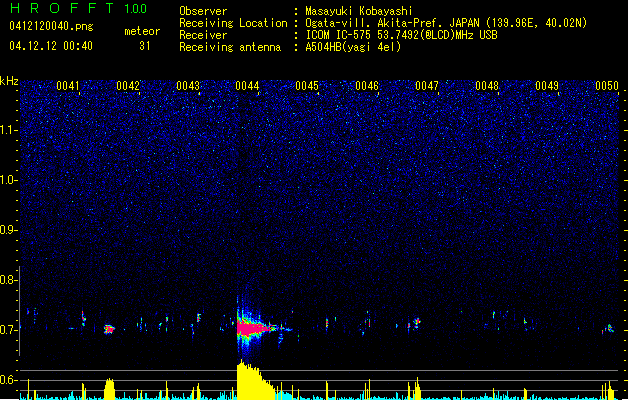This screenshot has height=400, width=629.
Task: Click observer name Masayuki Kobayashi
Action: click(359, 11)
